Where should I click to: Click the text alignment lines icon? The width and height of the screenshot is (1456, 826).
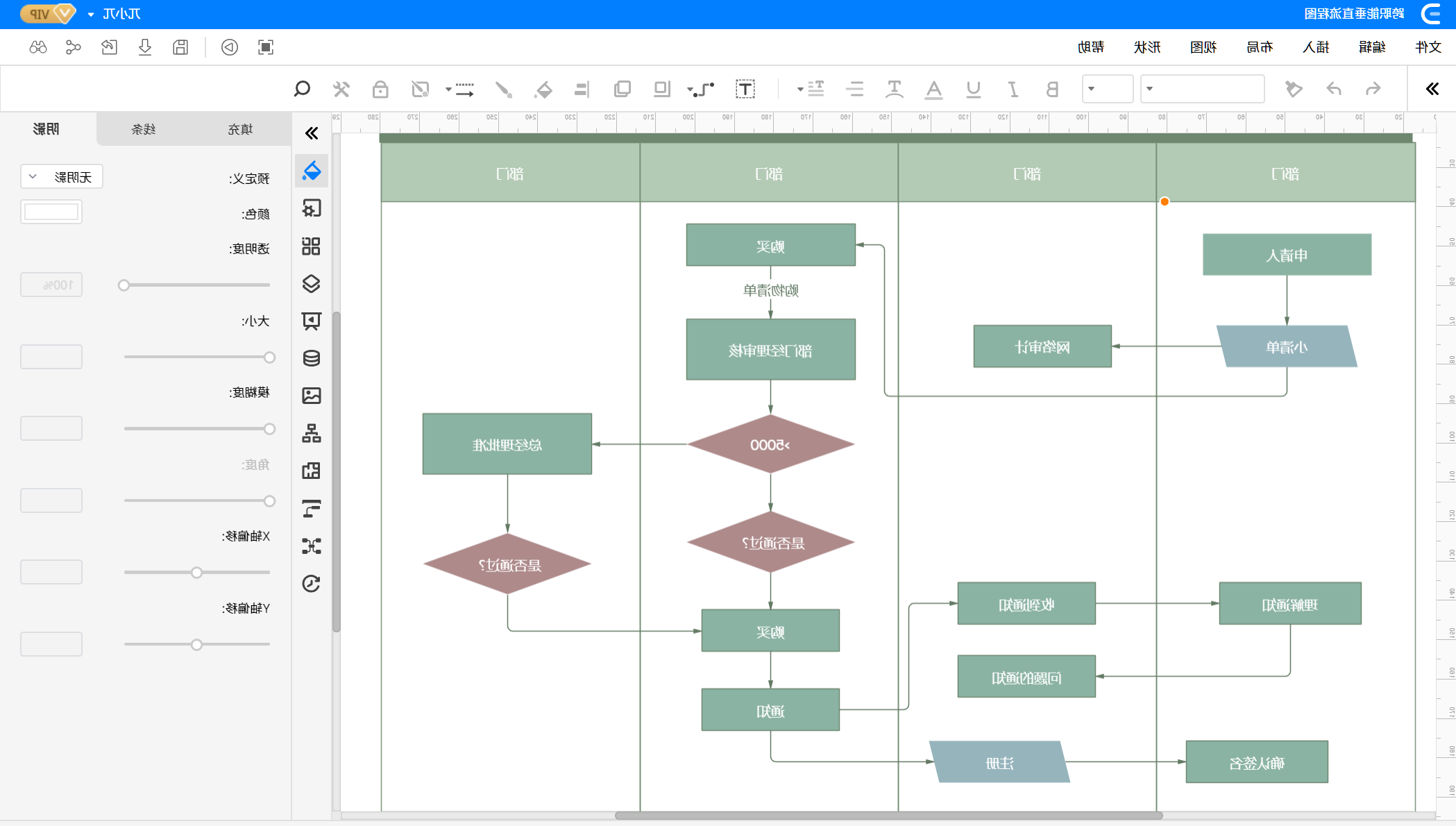click(855, 89)
